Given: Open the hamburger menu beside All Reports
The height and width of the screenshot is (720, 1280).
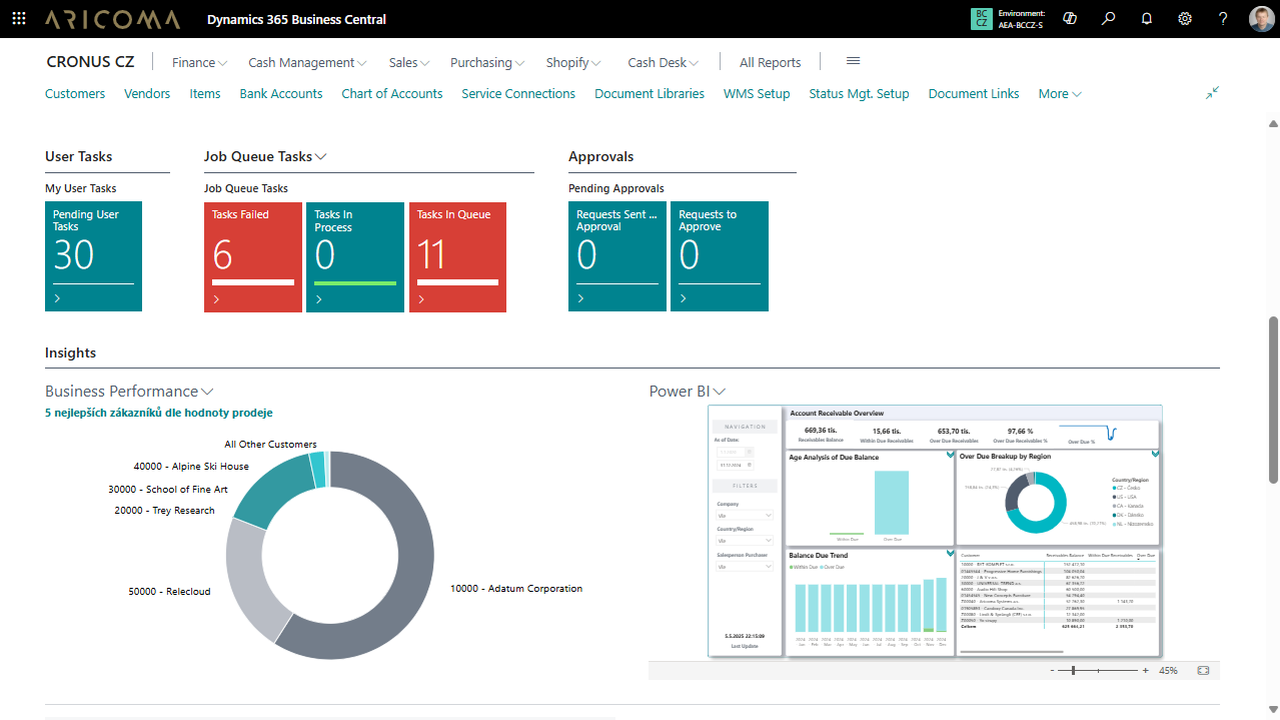Looking at the screenshot, I should click(x=852, y=61).
